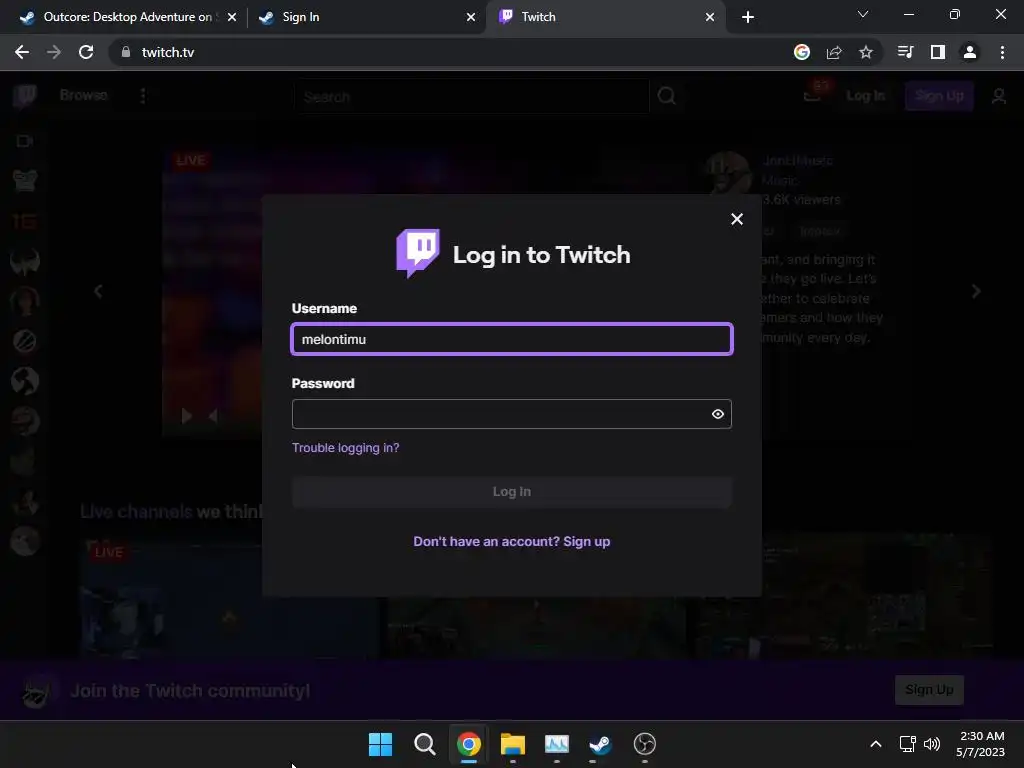
Task: Open the Chrome side panel
Action: click(x=938, y=52)
